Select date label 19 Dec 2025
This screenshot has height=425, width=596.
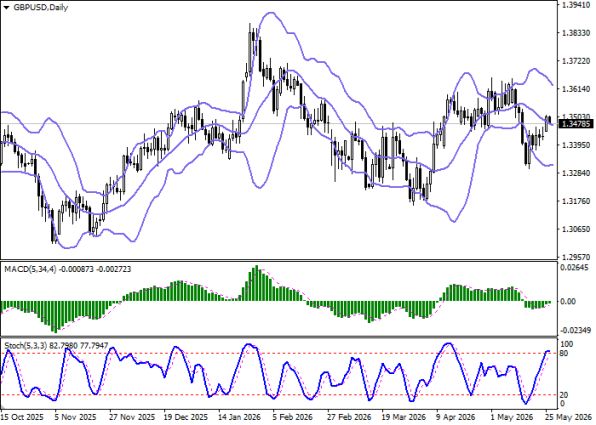tap(186, 417)
